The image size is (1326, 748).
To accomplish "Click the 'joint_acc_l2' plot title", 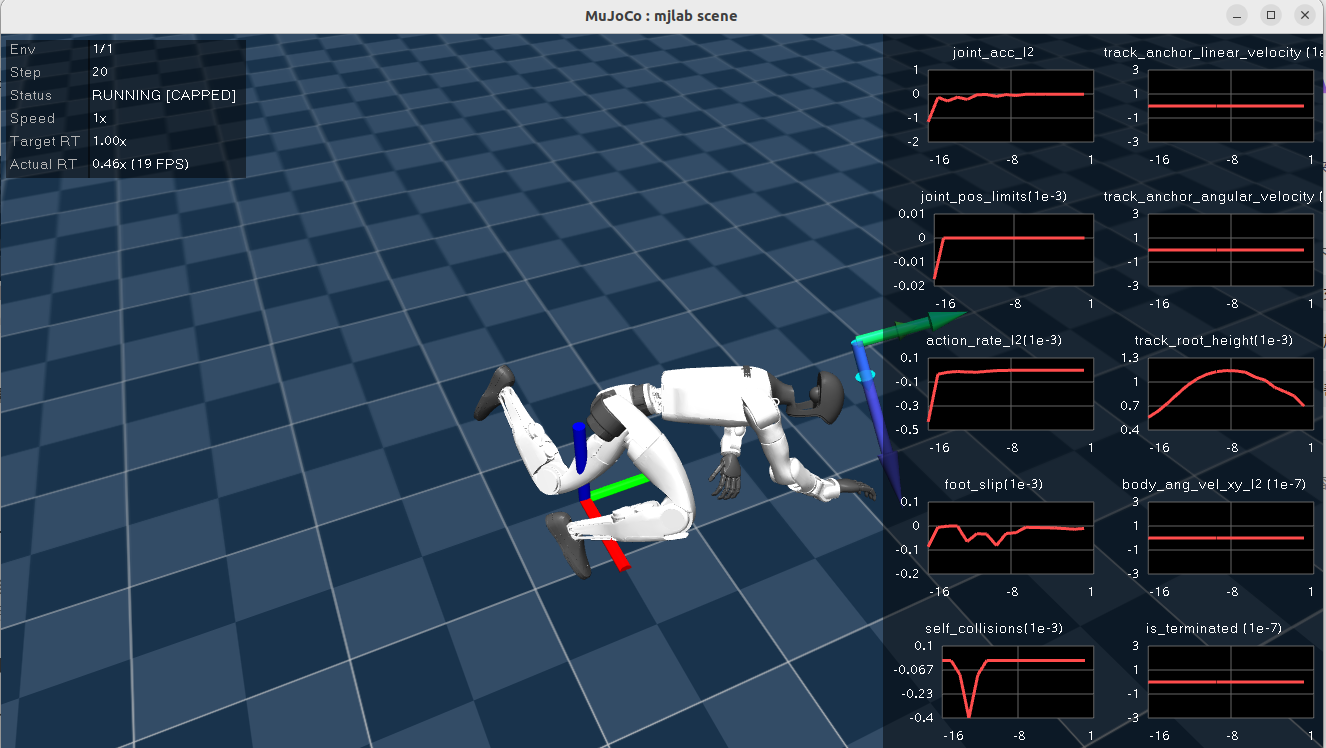I will [x=993, y=52].
